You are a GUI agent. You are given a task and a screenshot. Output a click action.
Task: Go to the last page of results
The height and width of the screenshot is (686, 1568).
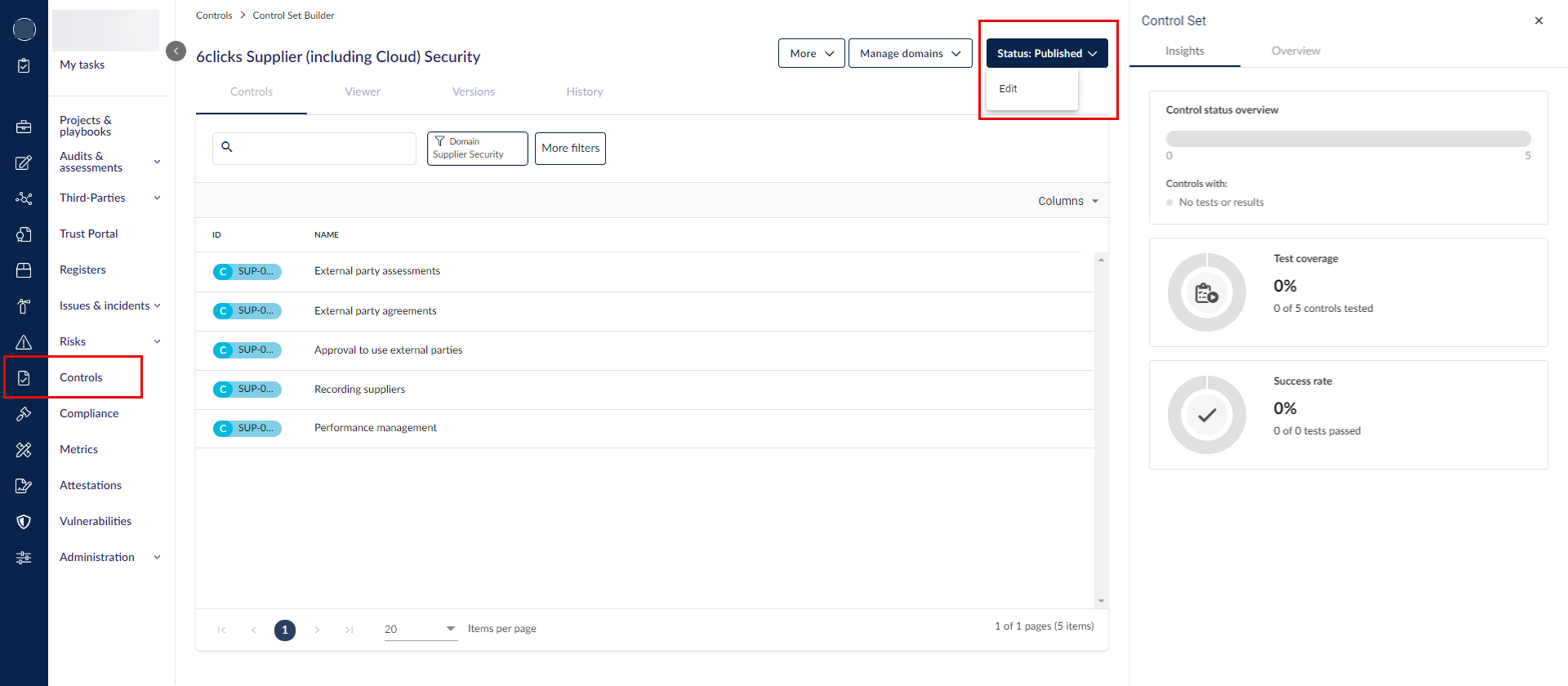[350, 630]
